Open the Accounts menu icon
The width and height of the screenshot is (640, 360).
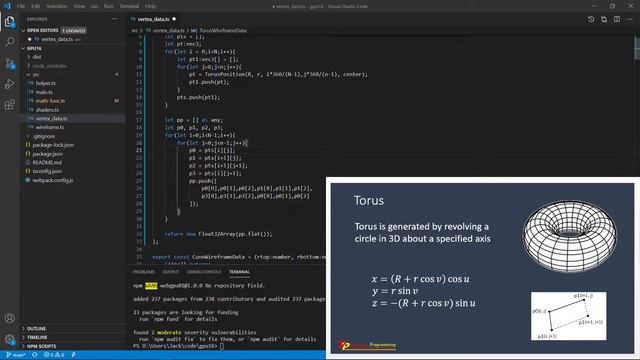tap(9, 318)
